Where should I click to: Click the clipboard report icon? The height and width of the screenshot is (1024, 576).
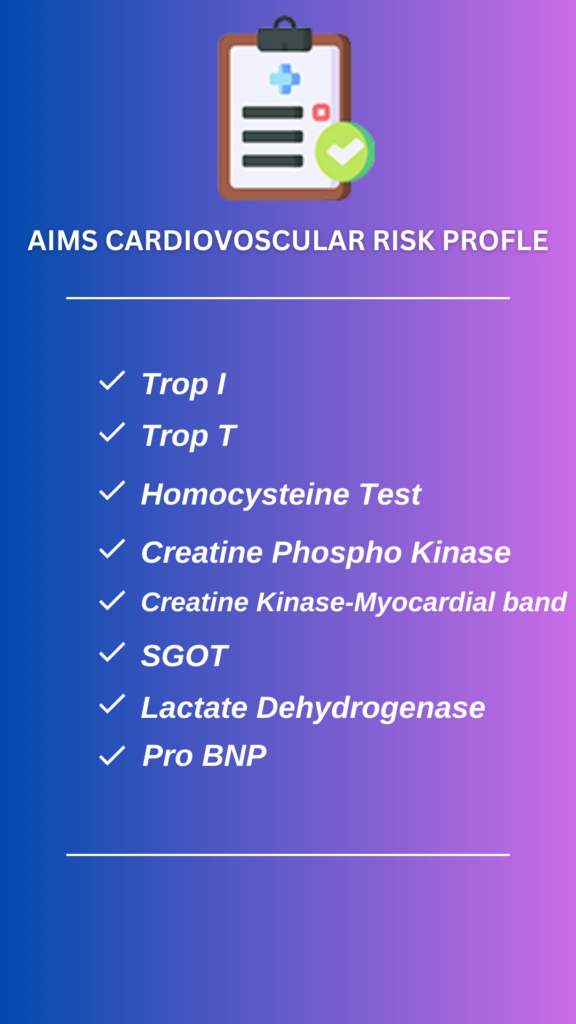point(296,108)
